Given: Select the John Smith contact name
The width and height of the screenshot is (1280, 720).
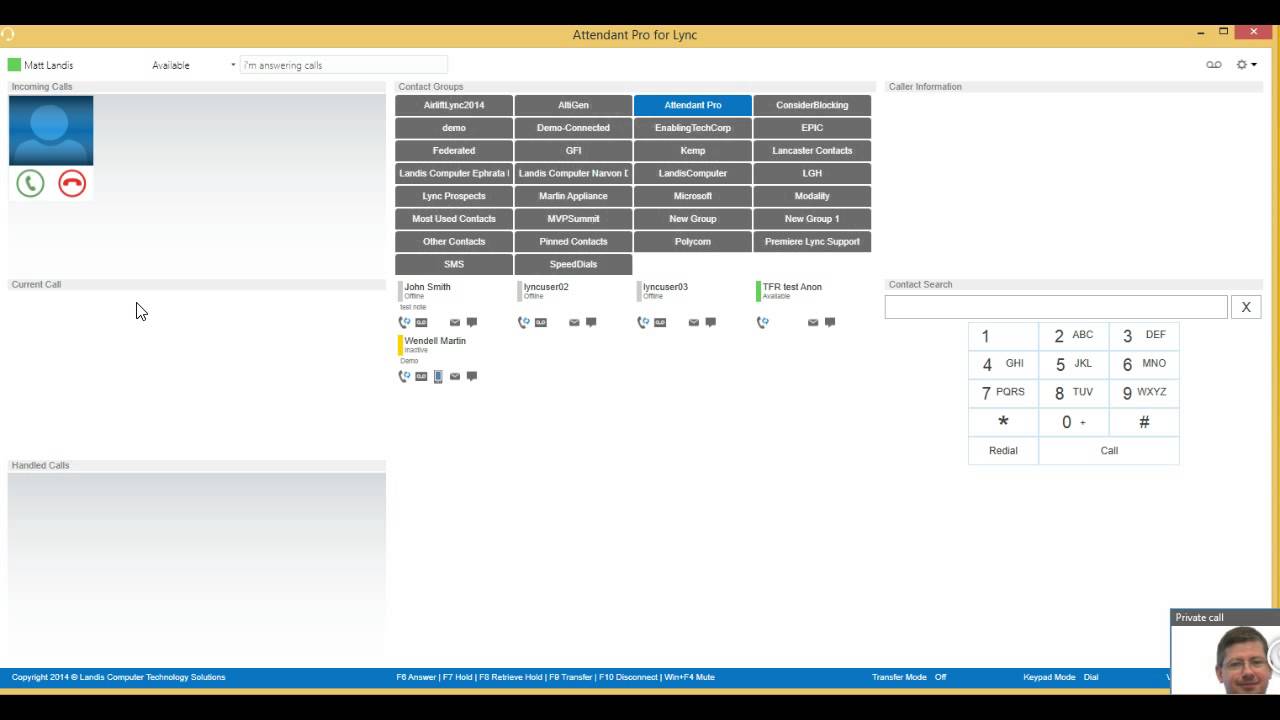Looking at the screenshot, I should pyautogui.click(x=427, y=287).
